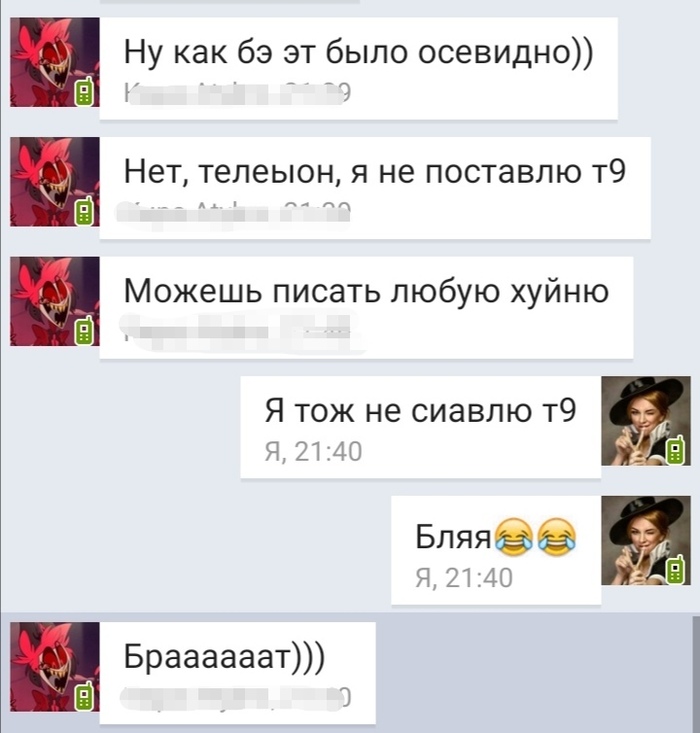Select message 'Ну как бэ эт было осевидно))'
This screenshot has height=733, width=700.
(x=359, y=68)
